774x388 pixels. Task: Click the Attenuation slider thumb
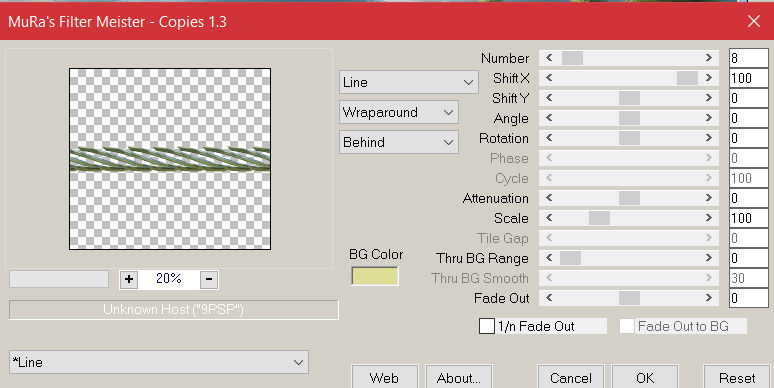coord(629,198)
